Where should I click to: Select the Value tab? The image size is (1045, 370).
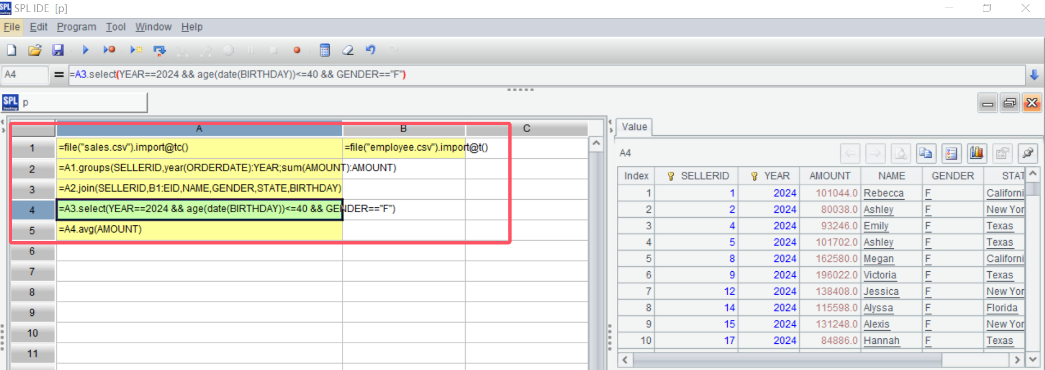pyautogui.click(x=634, y=127)
